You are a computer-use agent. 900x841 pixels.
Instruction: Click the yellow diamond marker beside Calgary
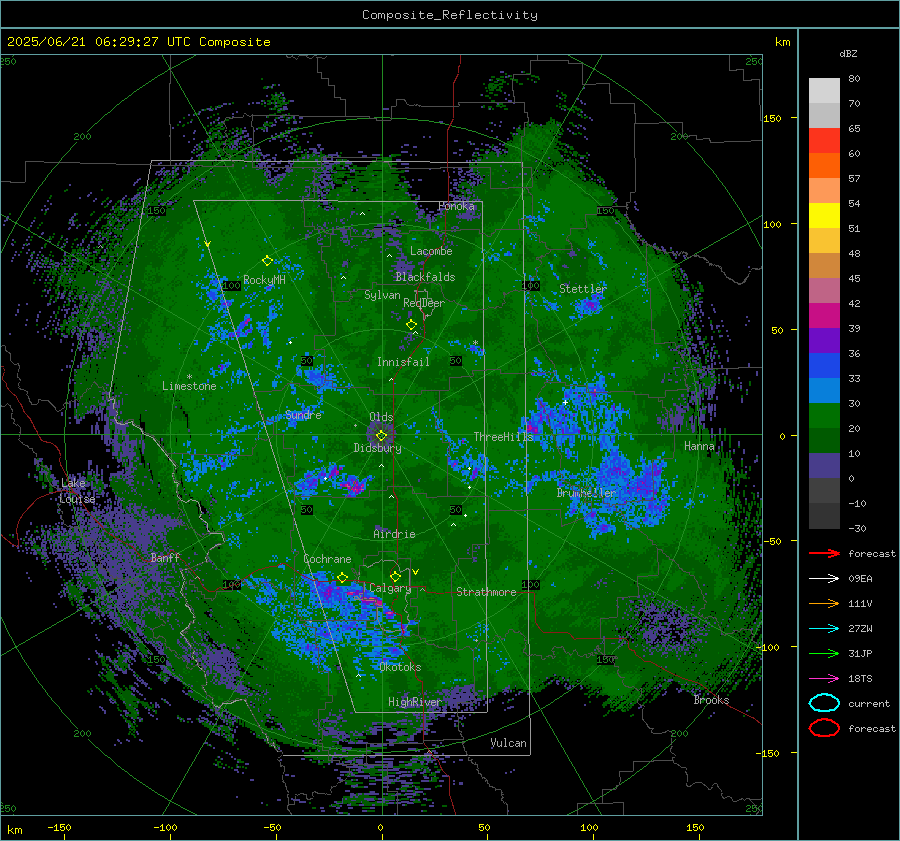[x=395, y=576]
